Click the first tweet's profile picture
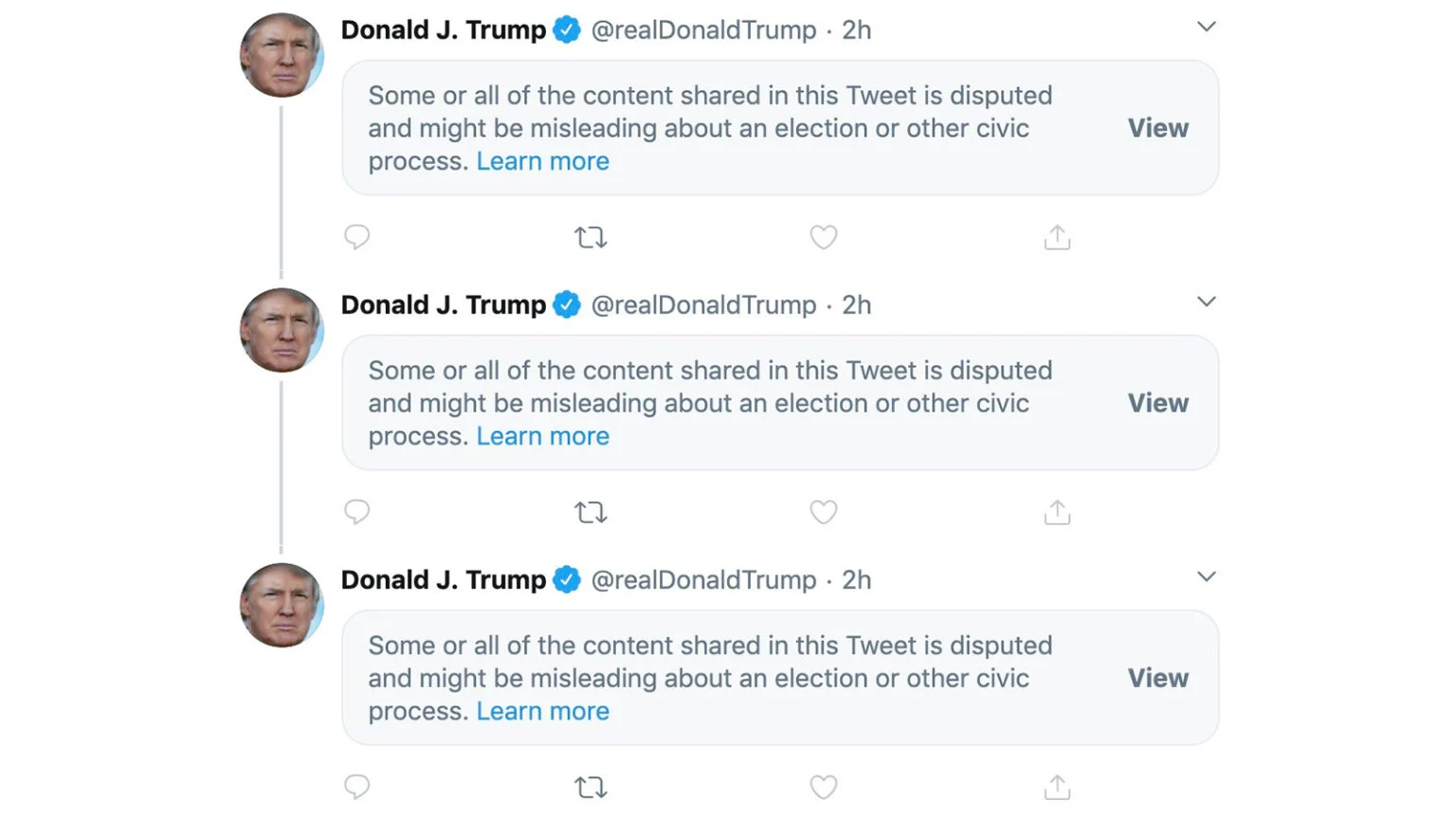Viewport: 1456px width, 819px height. [x=282, y=55]
